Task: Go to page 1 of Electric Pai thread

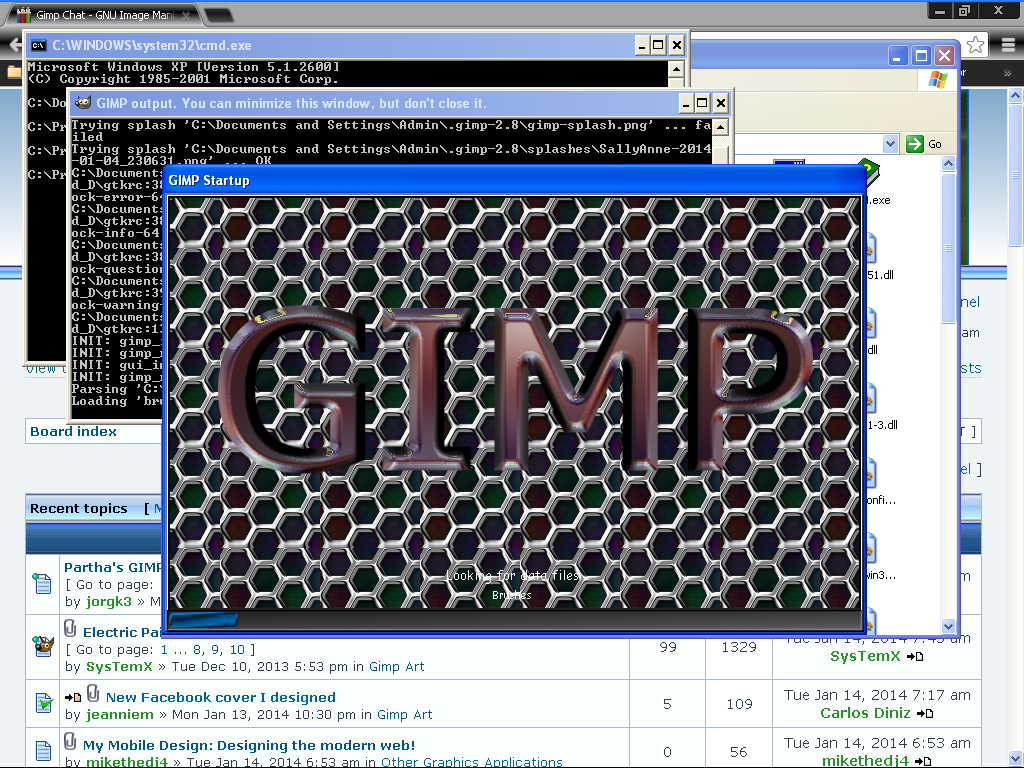Action: click(164, 649)
